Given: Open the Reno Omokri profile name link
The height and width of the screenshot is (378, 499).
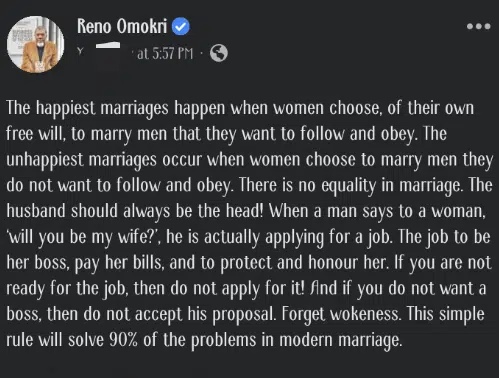Looking at the screenshot, I should (x=122, y=26).
